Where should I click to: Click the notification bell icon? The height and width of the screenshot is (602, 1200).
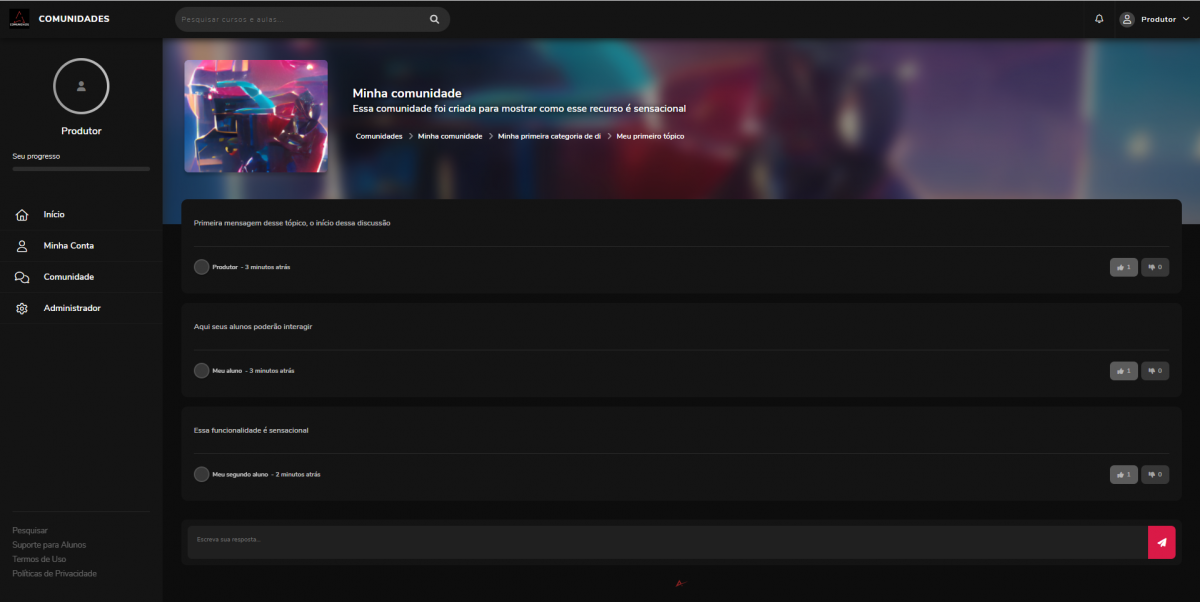pos(1099,19)
